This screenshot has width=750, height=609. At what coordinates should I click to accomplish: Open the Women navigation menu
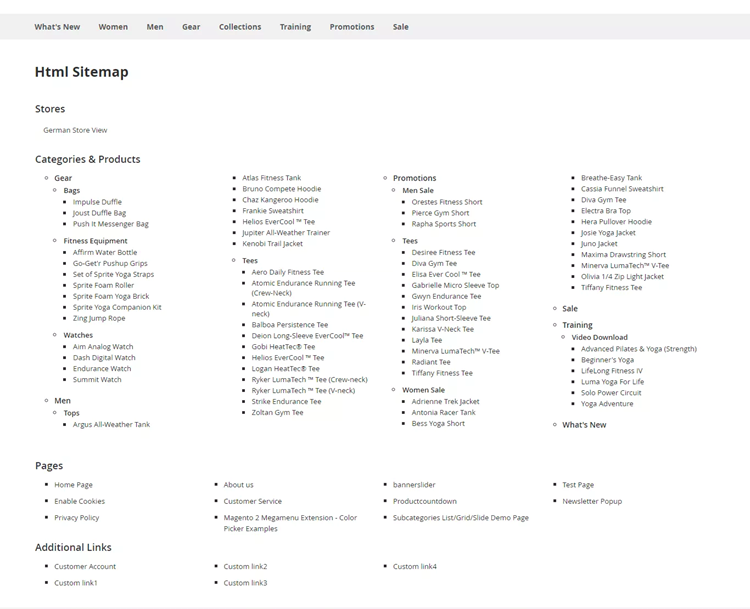[113, 27]
